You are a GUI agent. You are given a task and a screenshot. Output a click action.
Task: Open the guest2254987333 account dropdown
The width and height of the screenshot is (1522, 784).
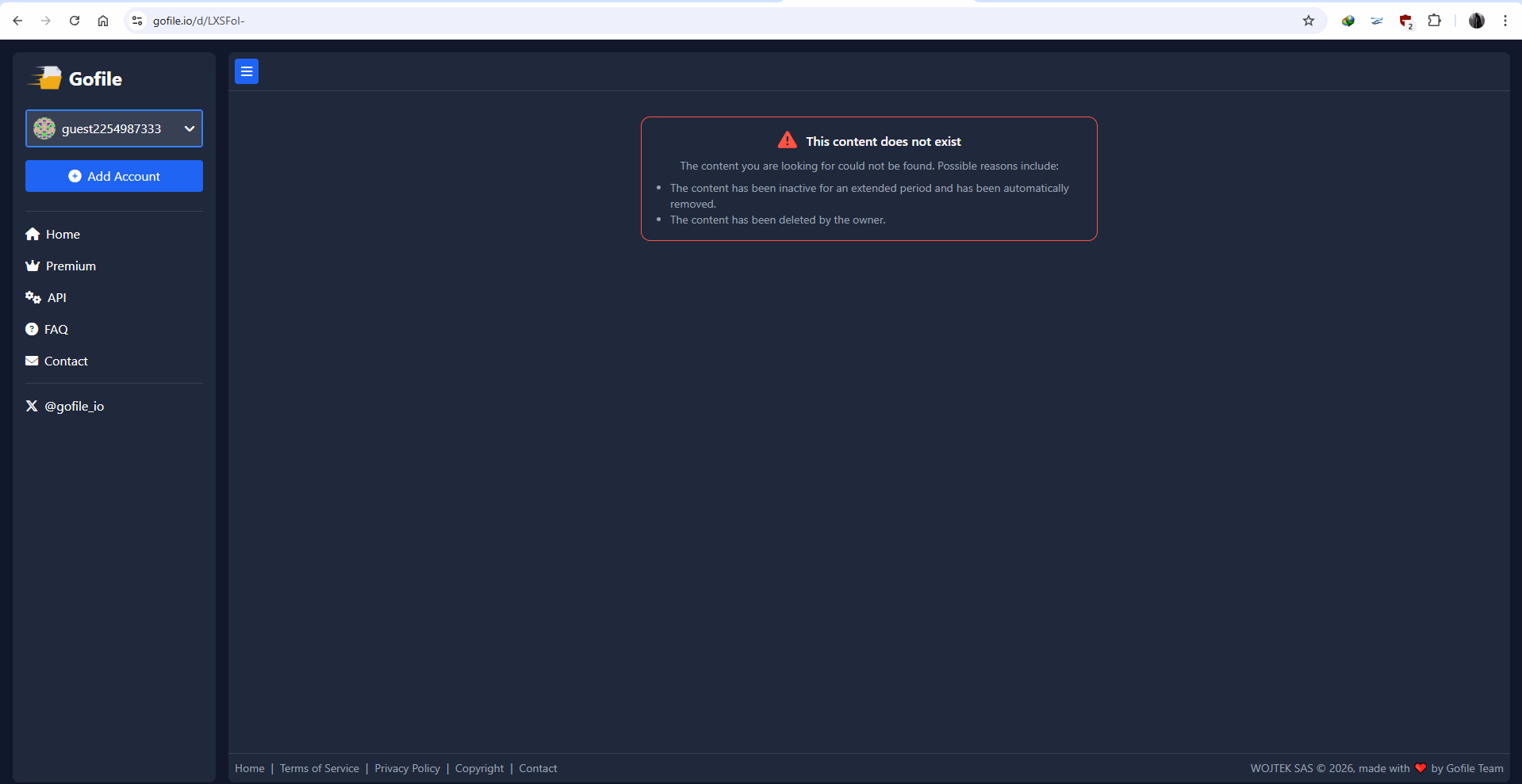pyautogui.click(x=114, y=128)
